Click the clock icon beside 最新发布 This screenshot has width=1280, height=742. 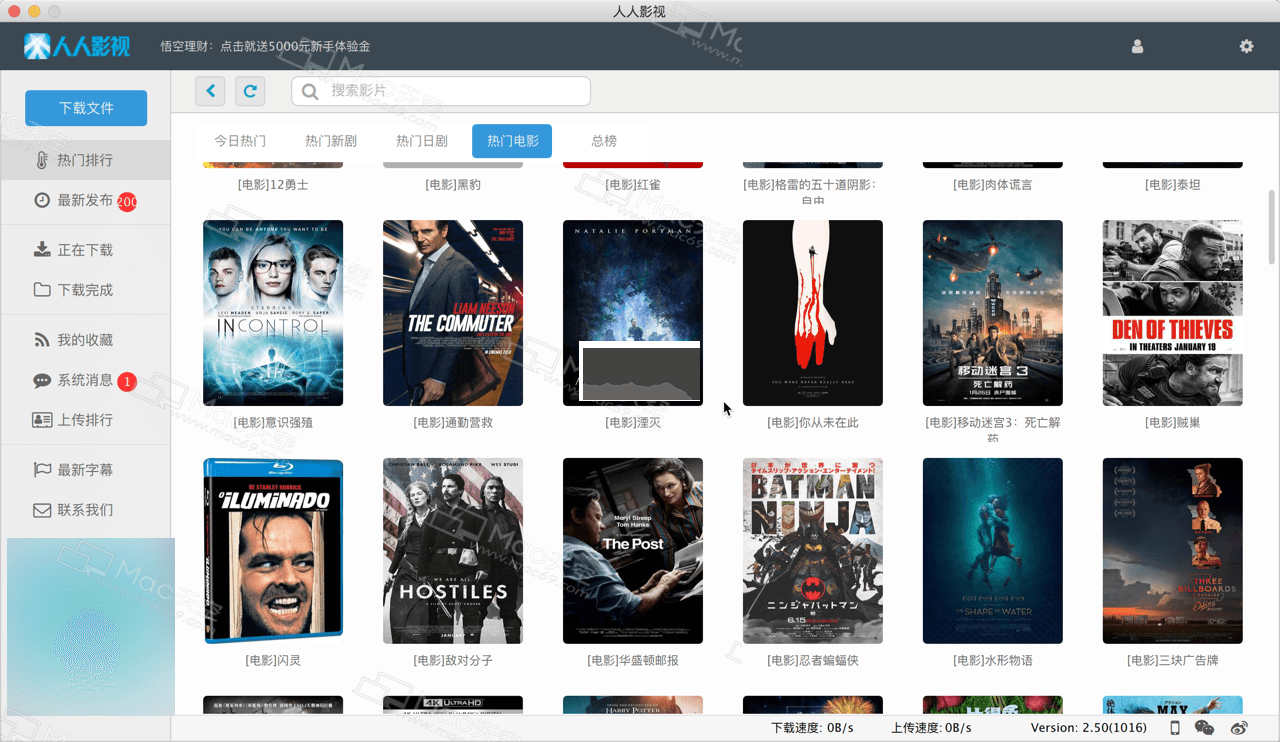42,200
